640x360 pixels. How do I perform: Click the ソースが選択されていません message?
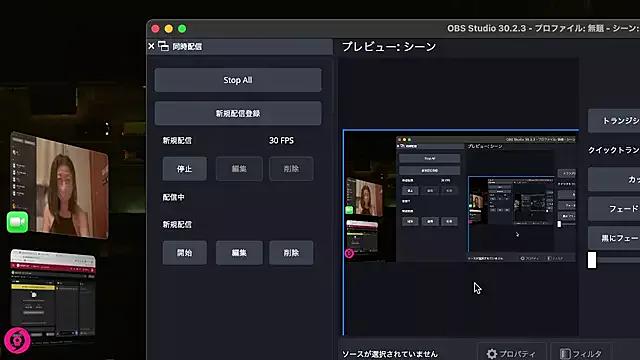390,354
